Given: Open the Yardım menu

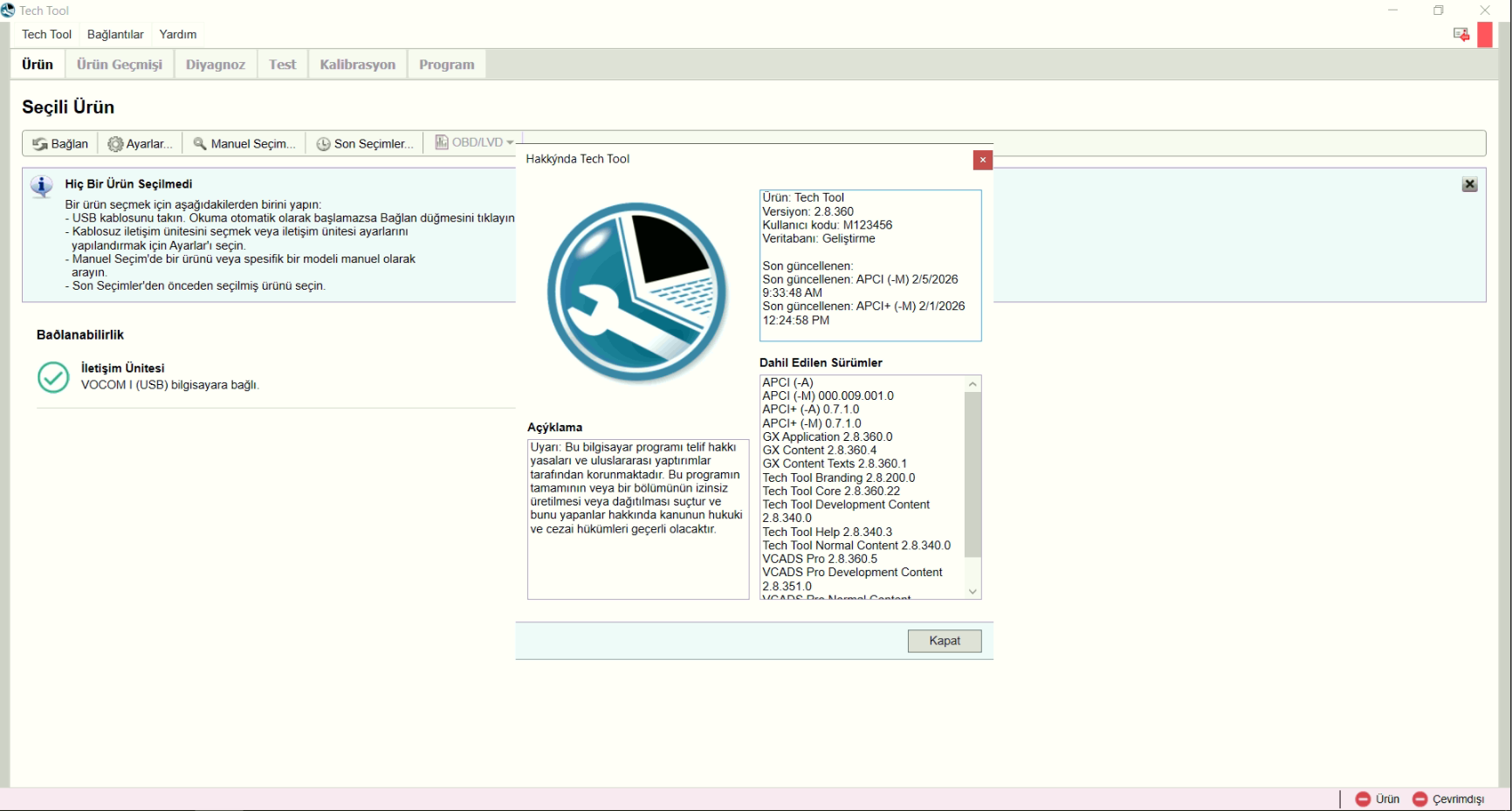Looking at the screenshot, I should (178, 34).
